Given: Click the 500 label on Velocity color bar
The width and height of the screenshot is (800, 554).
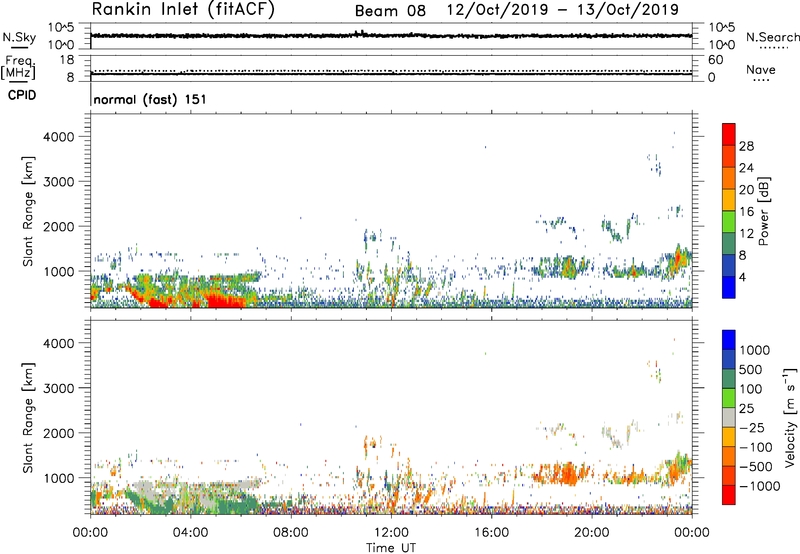Looking at the screenshot, I should tap(753, 370).
